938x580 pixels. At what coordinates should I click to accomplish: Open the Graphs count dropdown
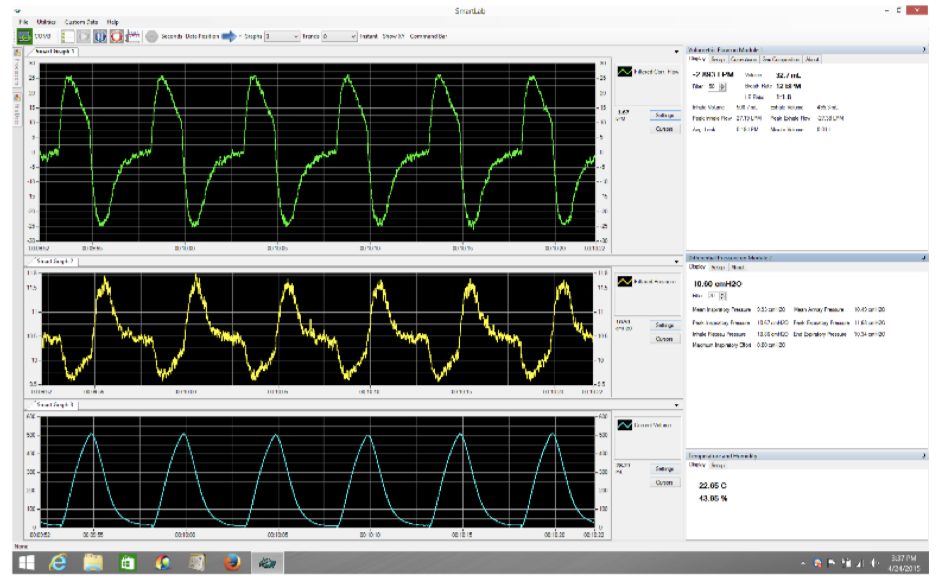(x=295, y=36)
